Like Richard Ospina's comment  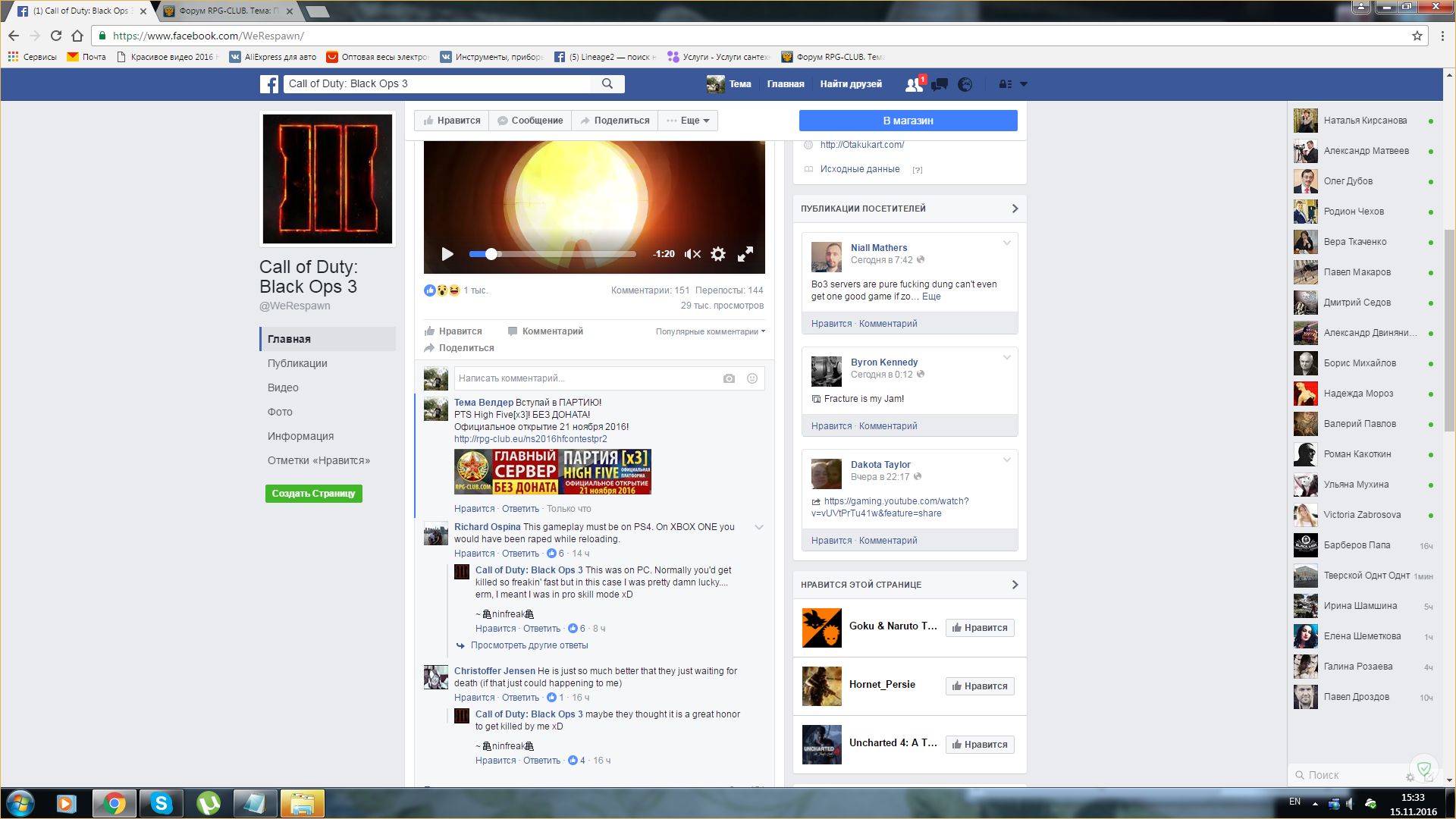point(474,554)
